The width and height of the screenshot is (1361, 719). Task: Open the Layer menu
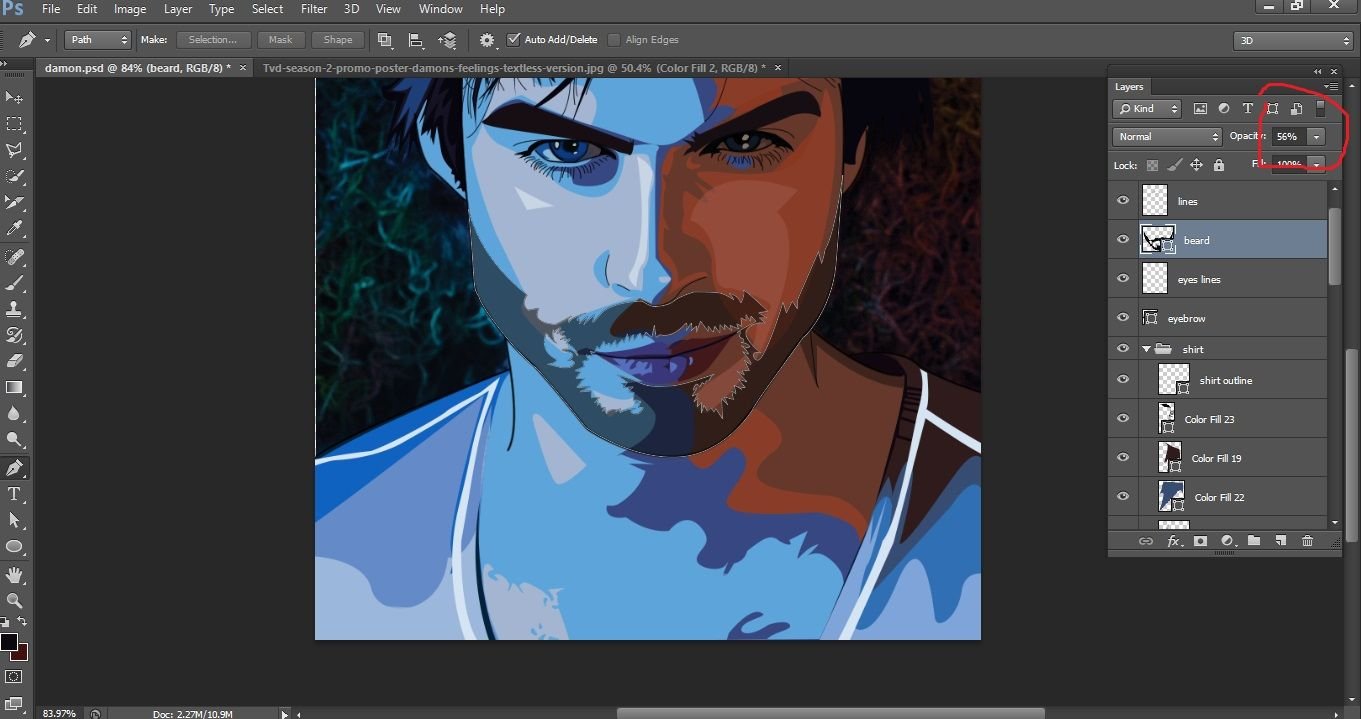point(178,9)
